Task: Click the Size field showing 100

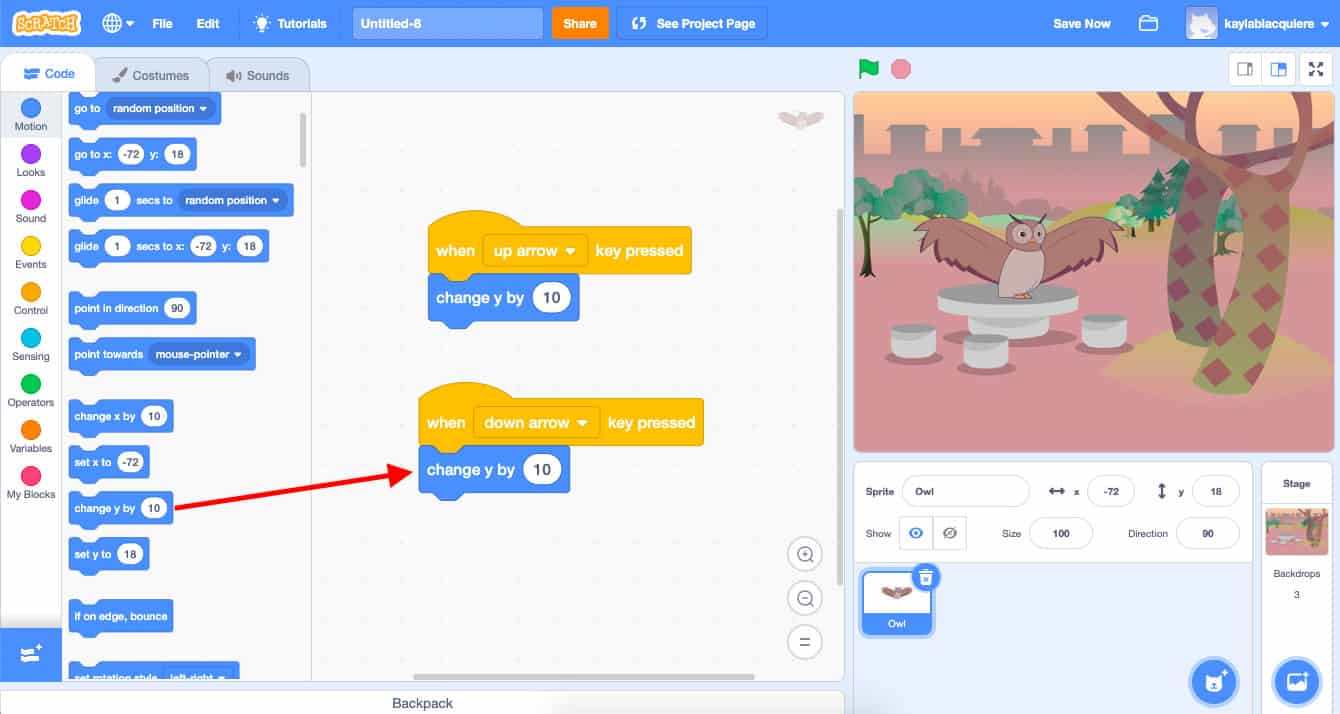Action: pyautogui.click(x=1061, y=533)
